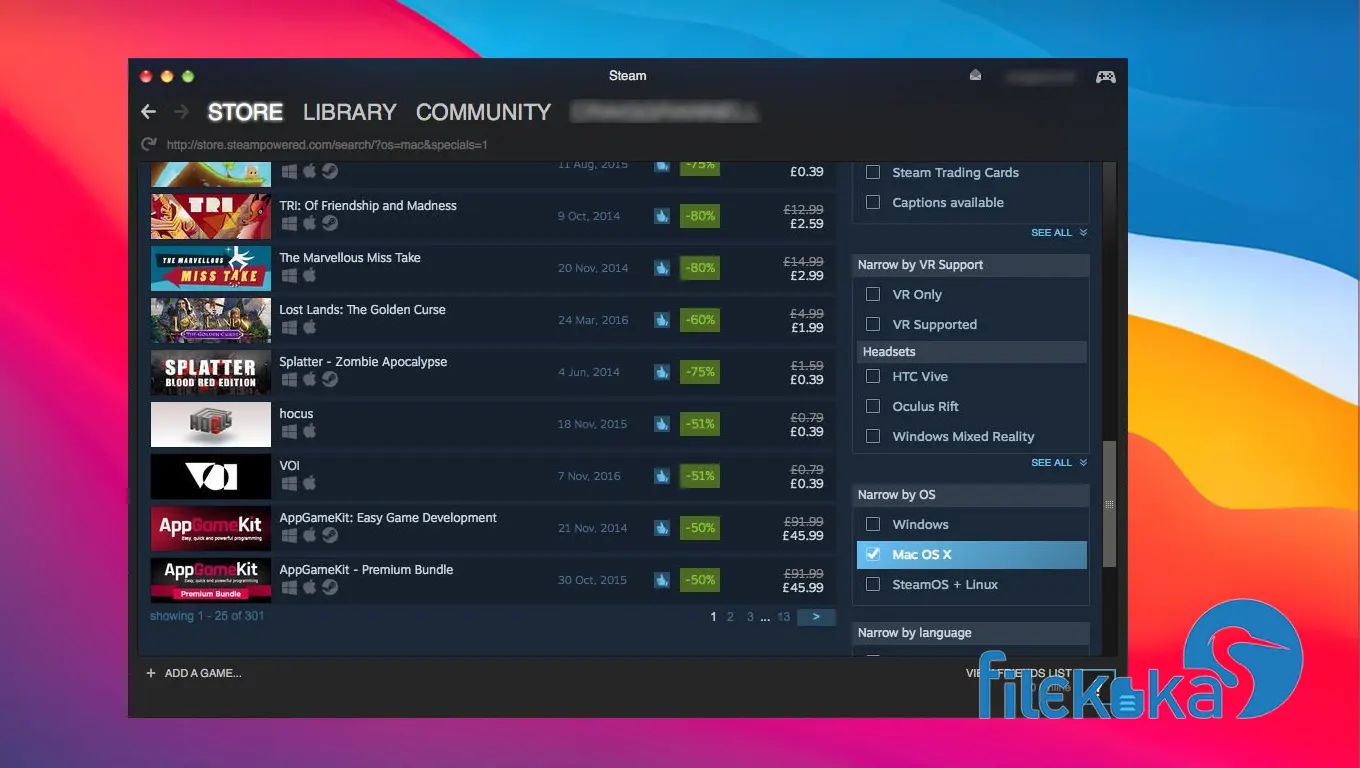Collapse the Narrow by language header
The height and width of the screenshot is (768, 1360).
click(970, 633)
